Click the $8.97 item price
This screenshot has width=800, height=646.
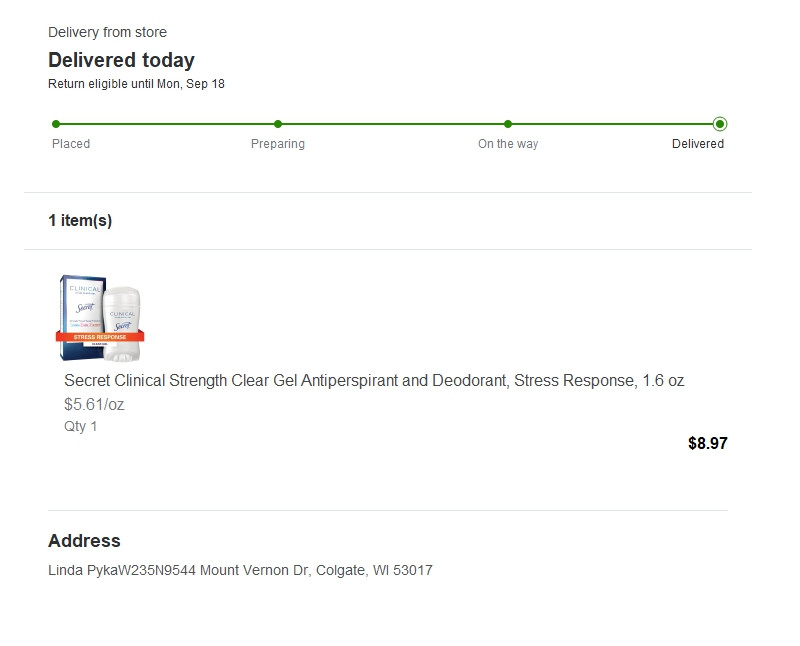[x=708, y=444]
